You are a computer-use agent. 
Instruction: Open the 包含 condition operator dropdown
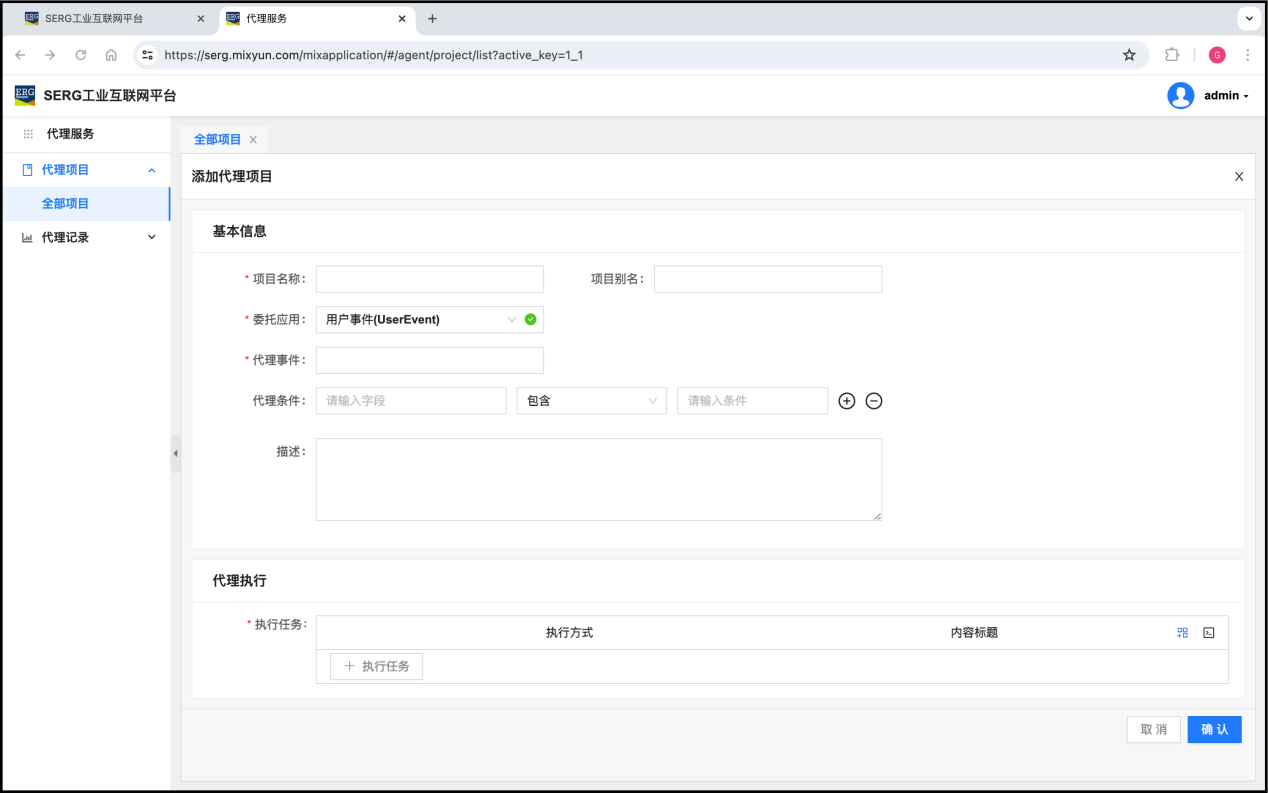(x=591, y=401)
